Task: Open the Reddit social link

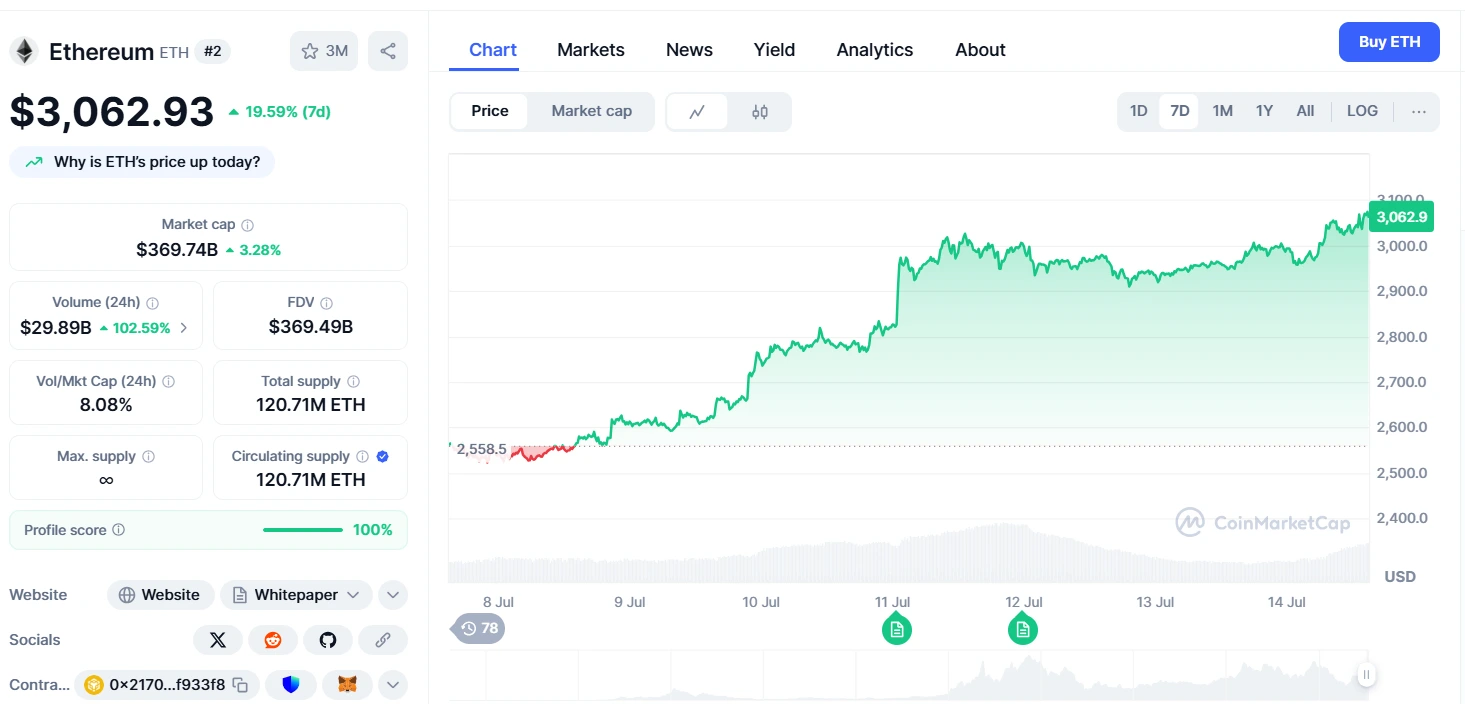Action: point(273,640)
